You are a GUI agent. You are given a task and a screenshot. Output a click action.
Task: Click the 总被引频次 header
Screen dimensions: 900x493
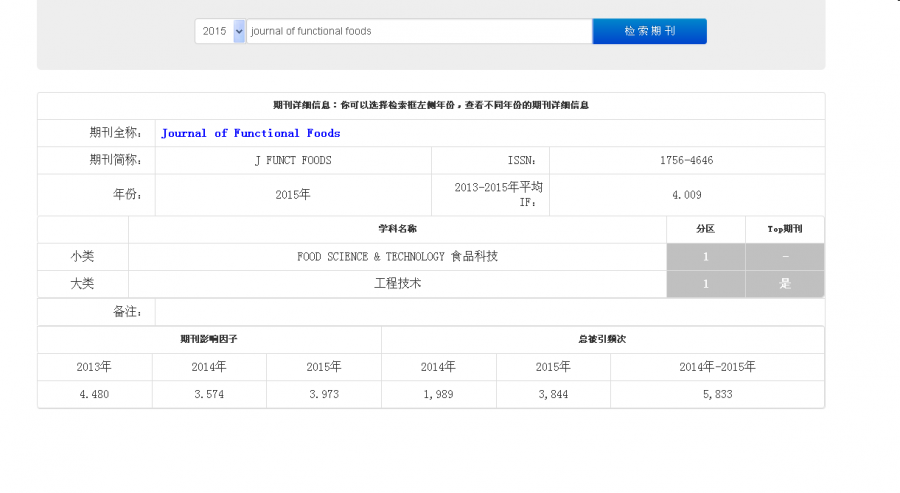pos(603,339)
